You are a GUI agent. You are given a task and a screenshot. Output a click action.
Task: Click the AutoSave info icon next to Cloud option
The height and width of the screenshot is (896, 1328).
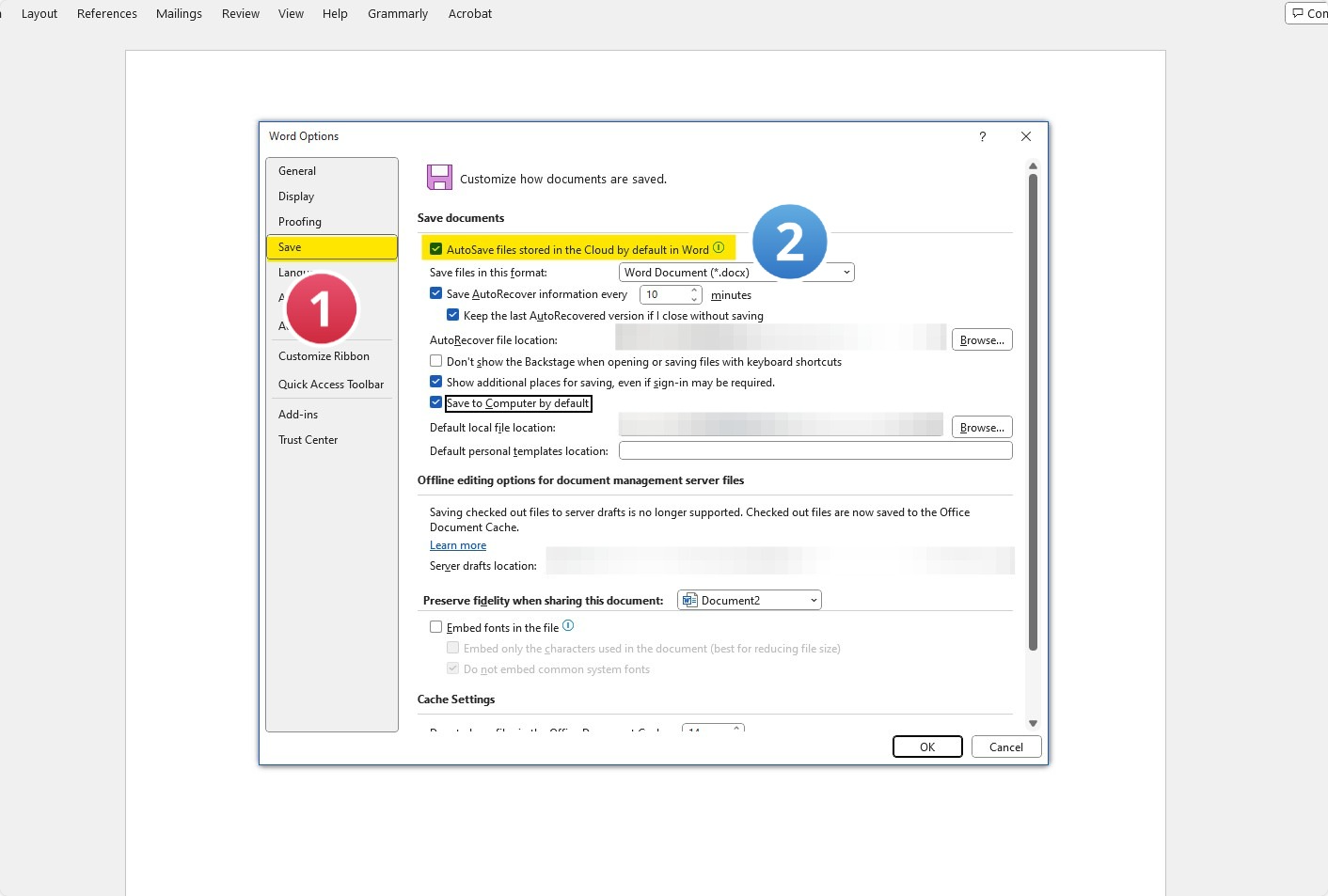719,248
